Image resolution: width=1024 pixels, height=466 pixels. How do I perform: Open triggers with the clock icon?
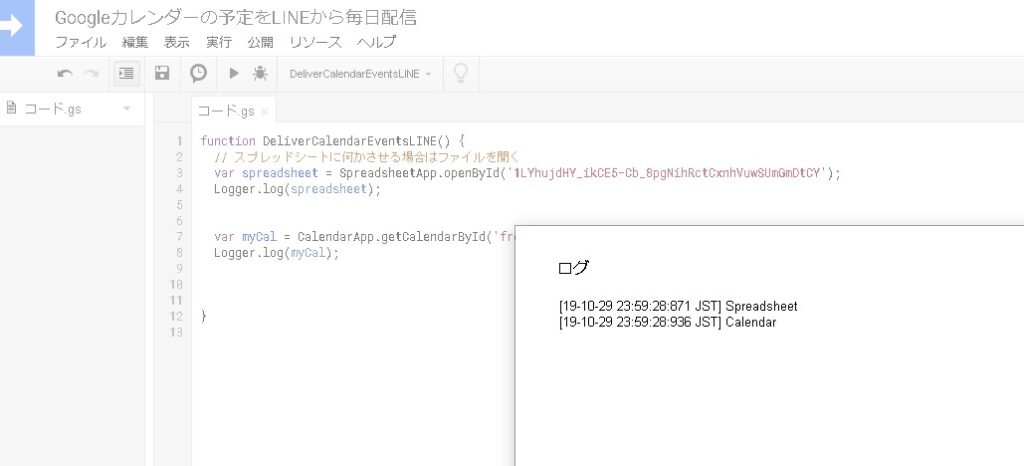[198, 73]
